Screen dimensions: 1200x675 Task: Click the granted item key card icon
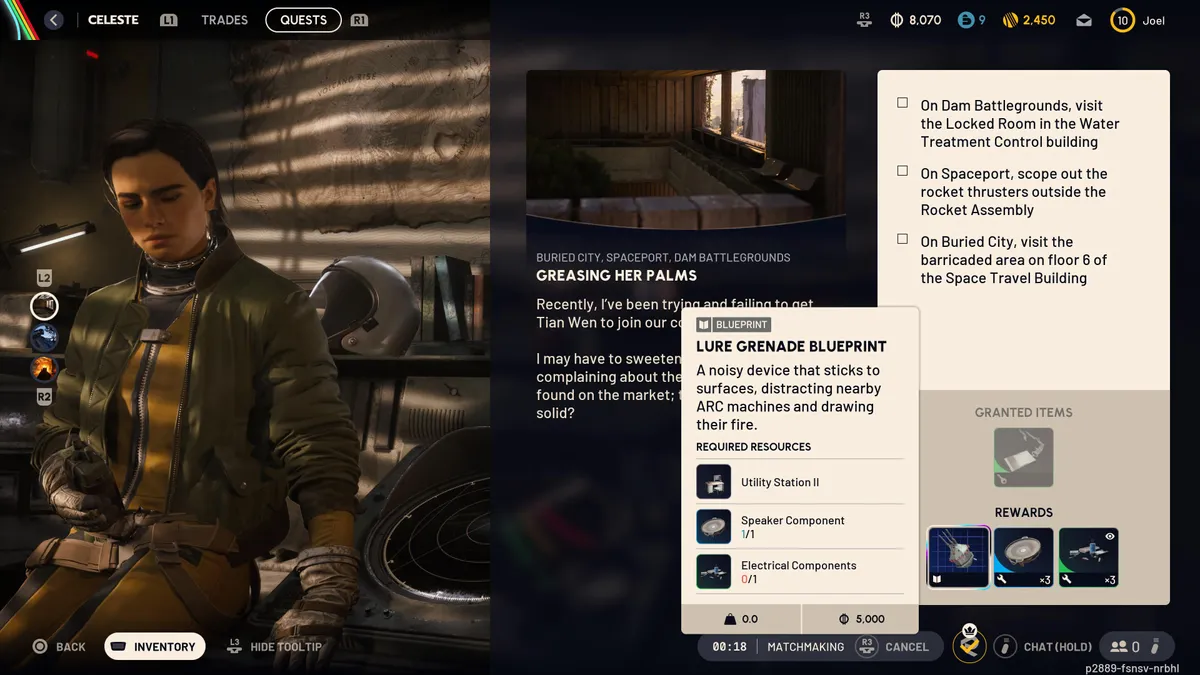coord(1023,457)
